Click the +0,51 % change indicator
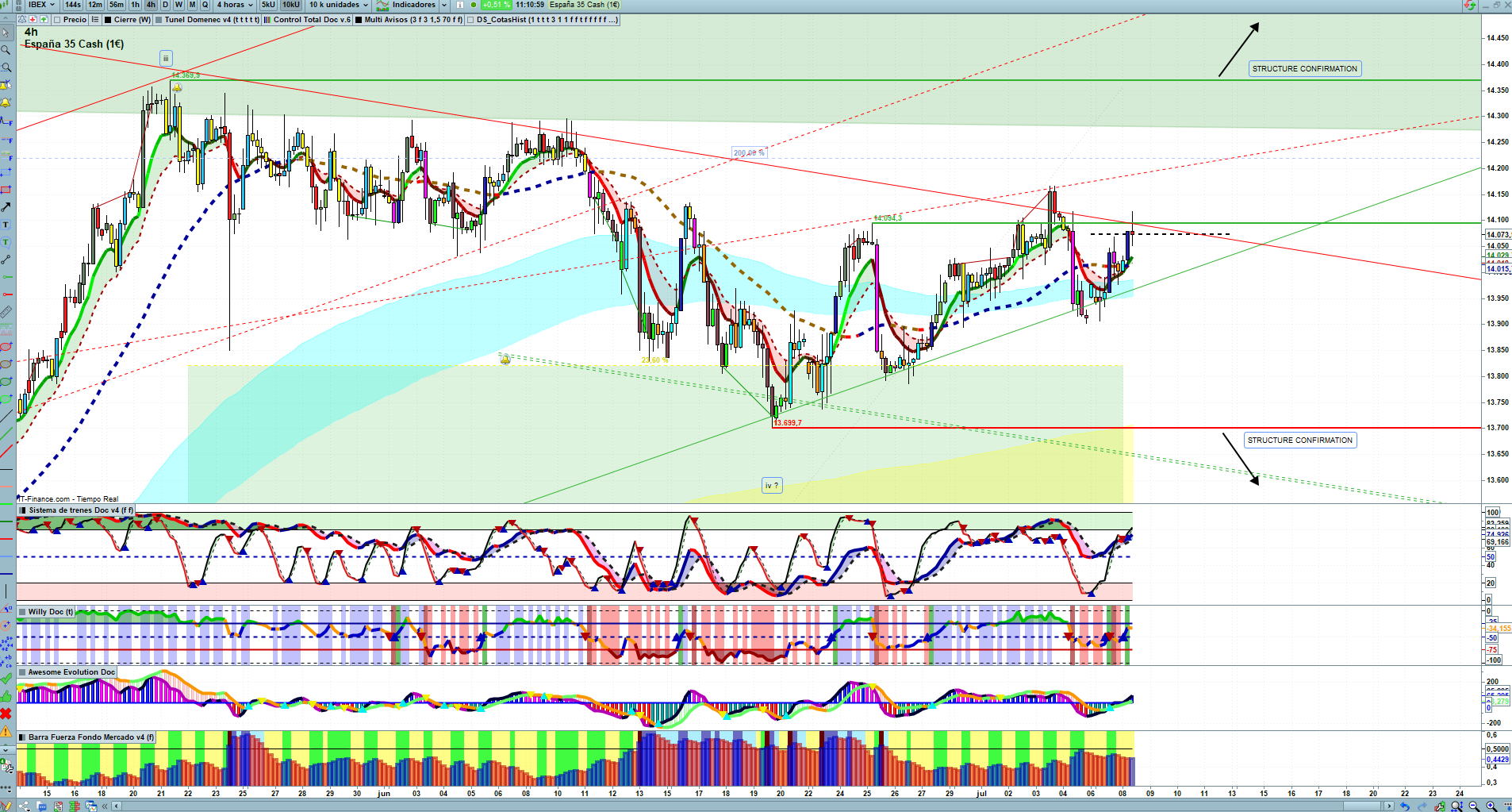The height and width of the screenshot is (812, 1512). 497,5
